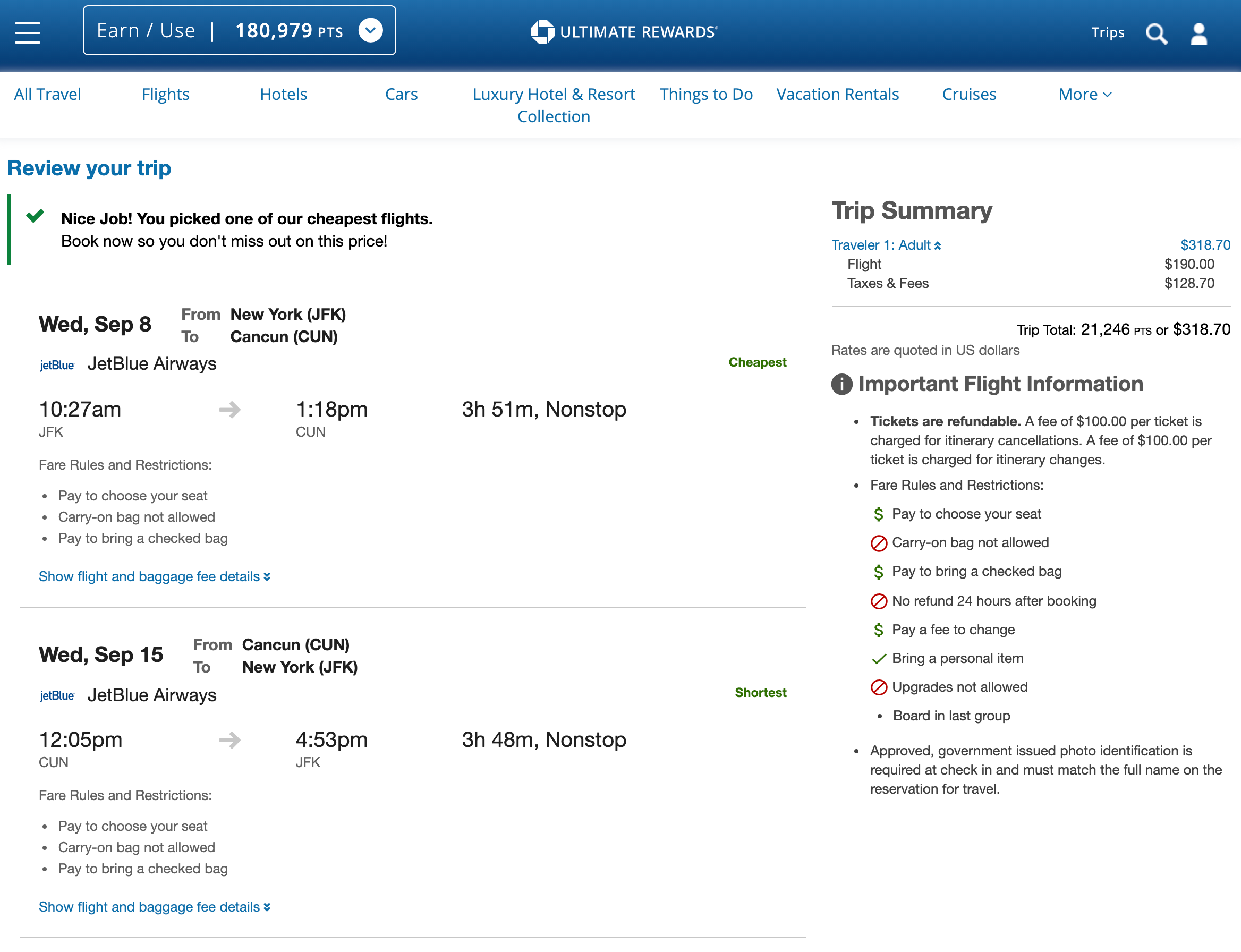Select the Cruises navigation item
Screen dimensions: 1241x952
(969, 94)
